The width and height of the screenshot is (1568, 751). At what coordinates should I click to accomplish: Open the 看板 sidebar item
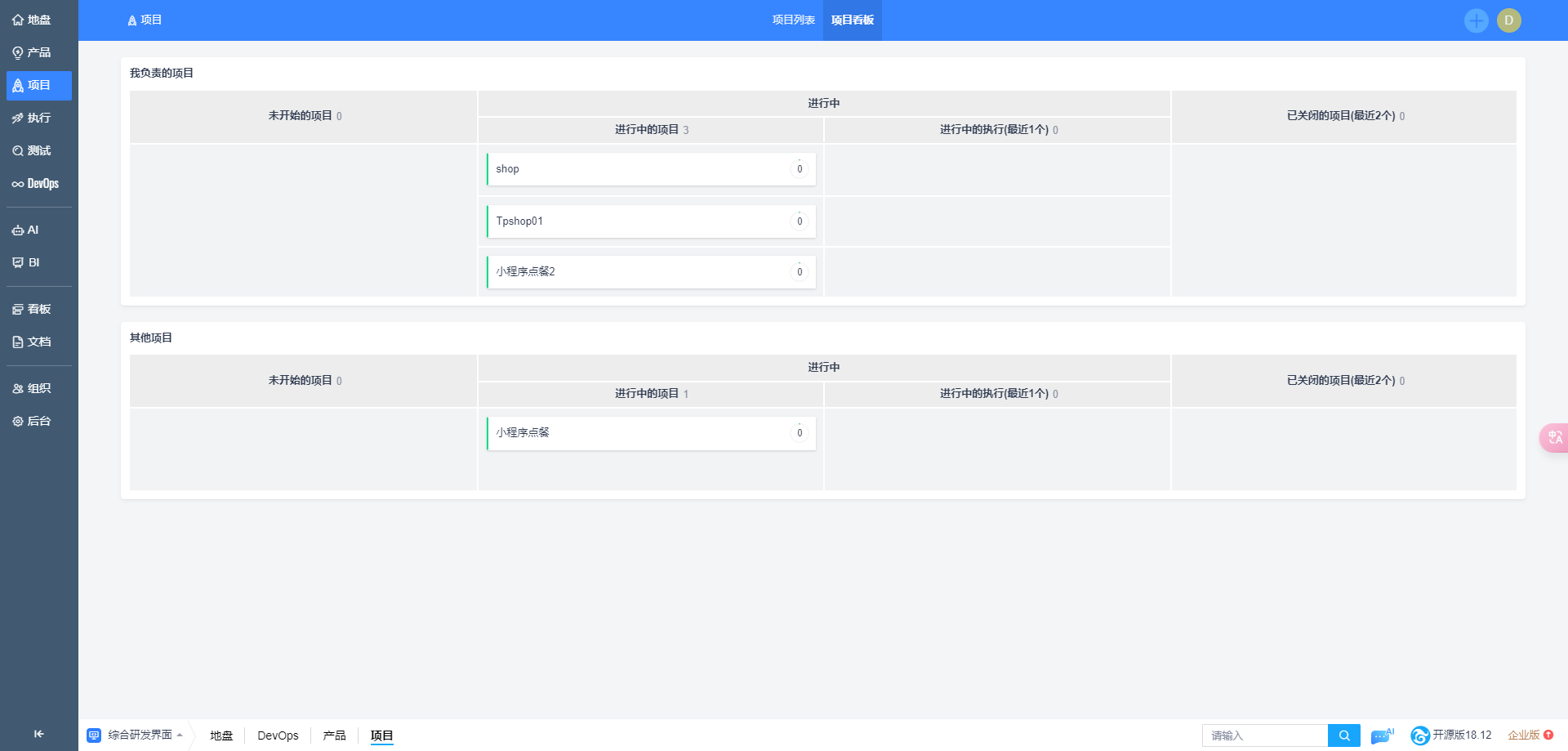(x=38, y=309)
